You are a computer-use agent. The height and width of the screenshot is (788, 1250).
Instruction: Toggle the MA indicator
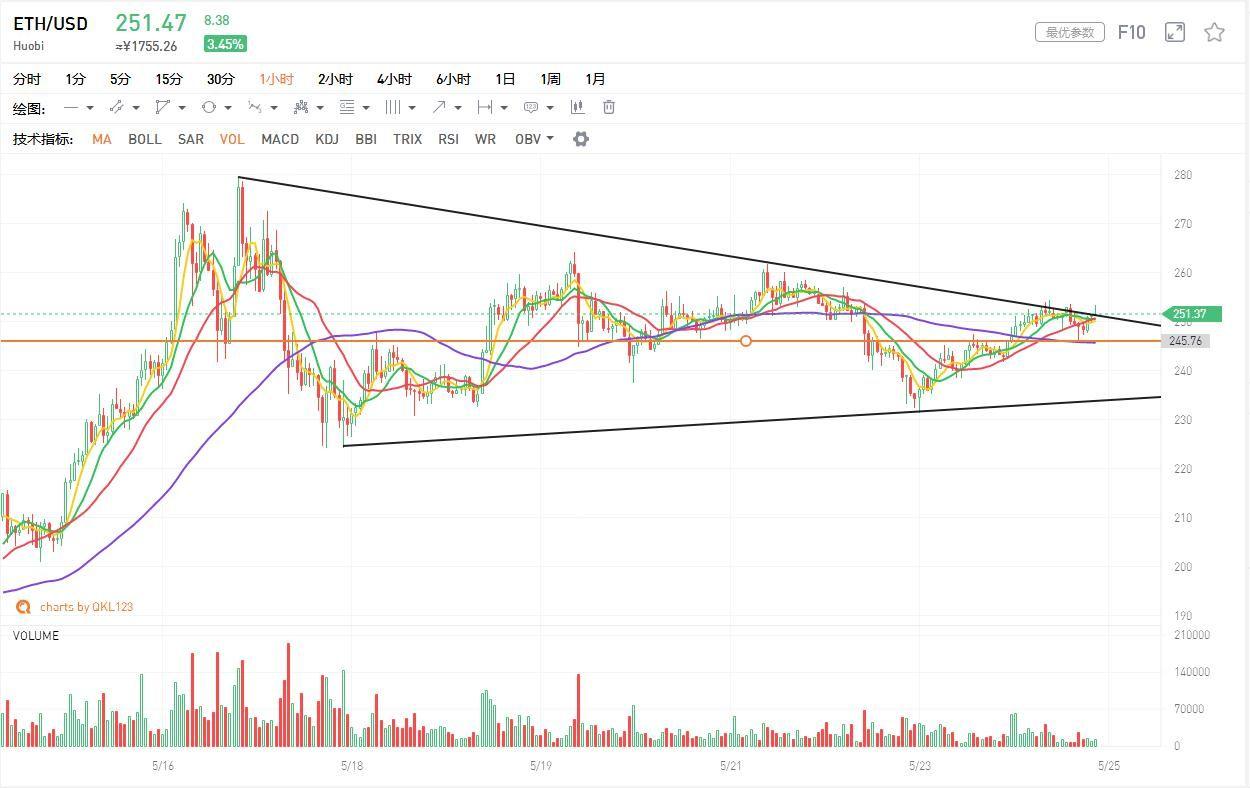pyautogui.click(x=101, y=139)
